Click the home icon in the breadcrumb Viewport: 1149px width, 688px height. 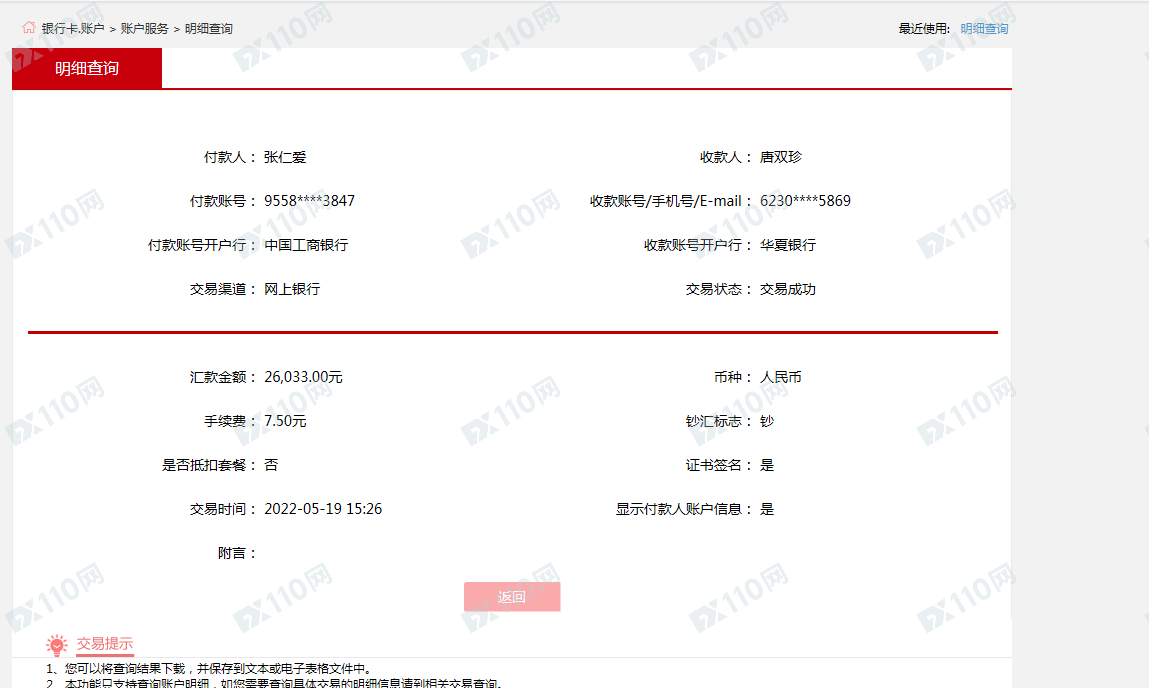pos(28,28)
